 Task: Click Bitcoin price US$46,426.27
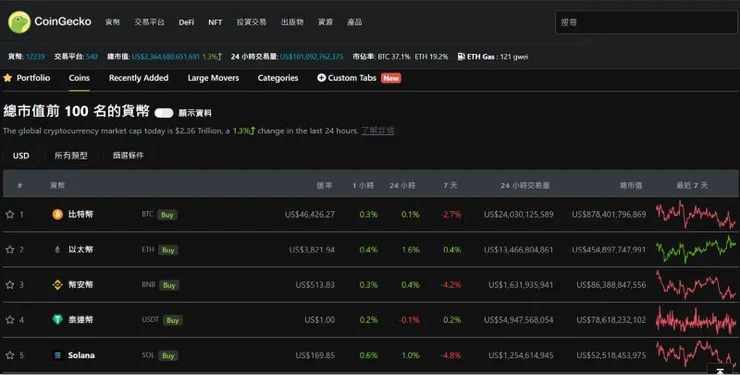[x=310, y=215]
